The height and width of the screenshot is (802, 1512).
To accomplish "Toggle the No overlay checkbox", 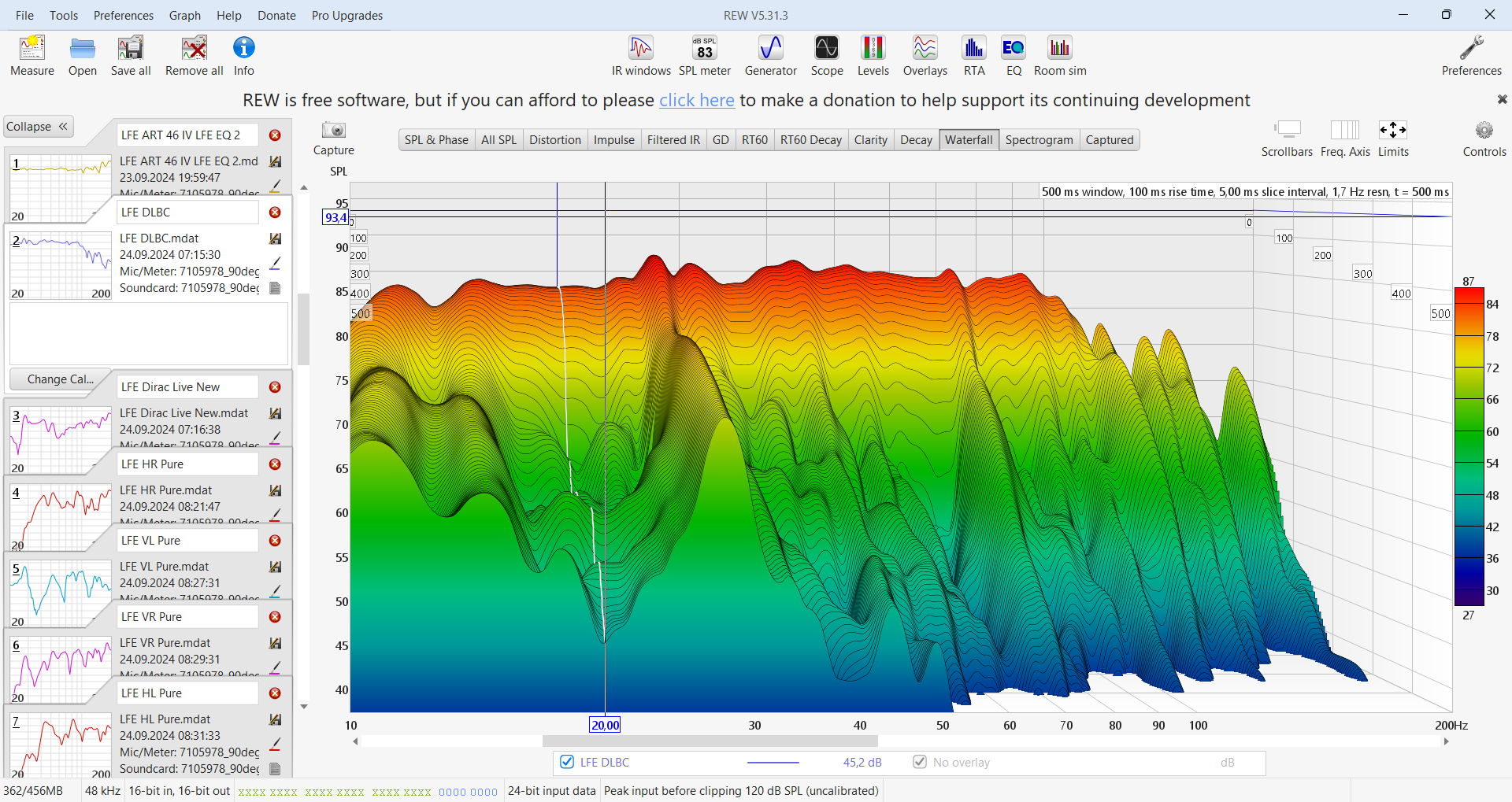I will (919, 762).
